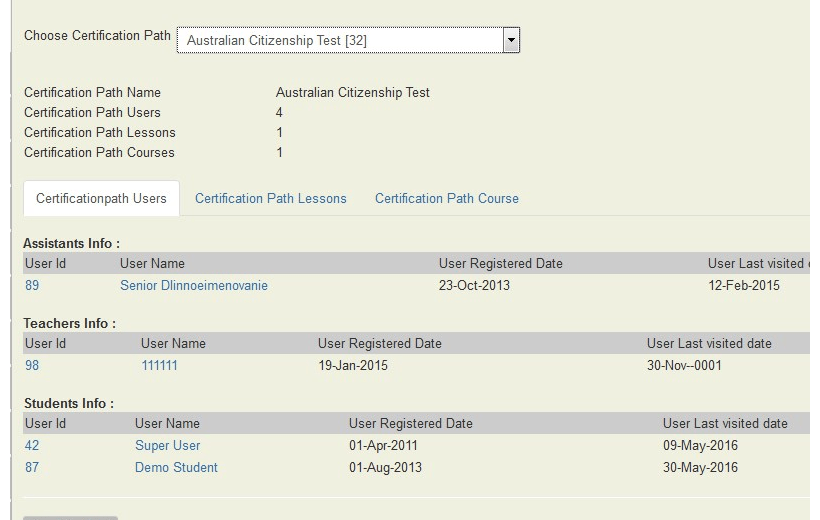Open student user ID 87 link
This screenshot has height=520, width=820.
[x=32, y=467]
